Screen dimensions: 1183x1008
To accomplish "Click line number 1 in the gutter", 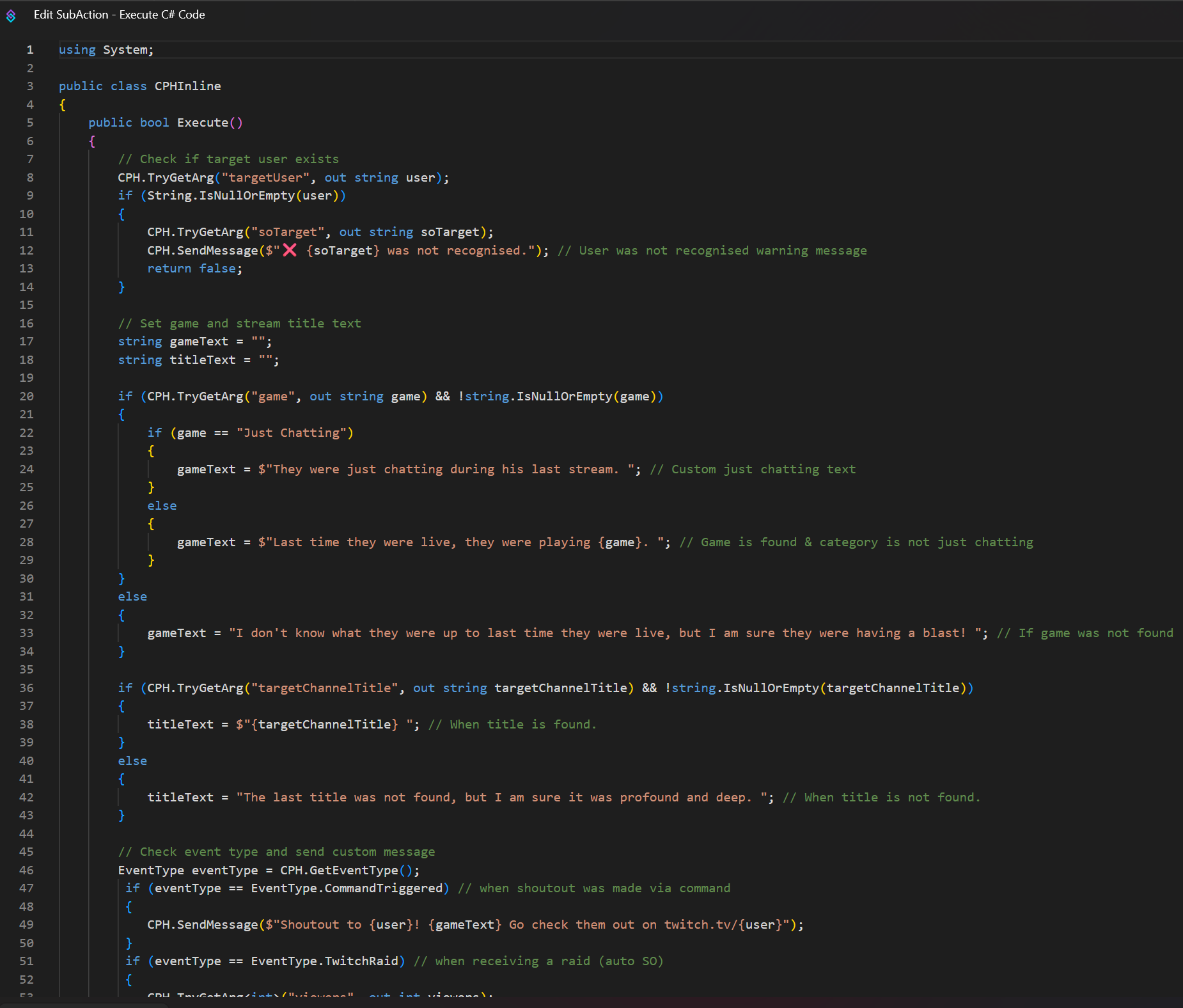I will point(29,50).
